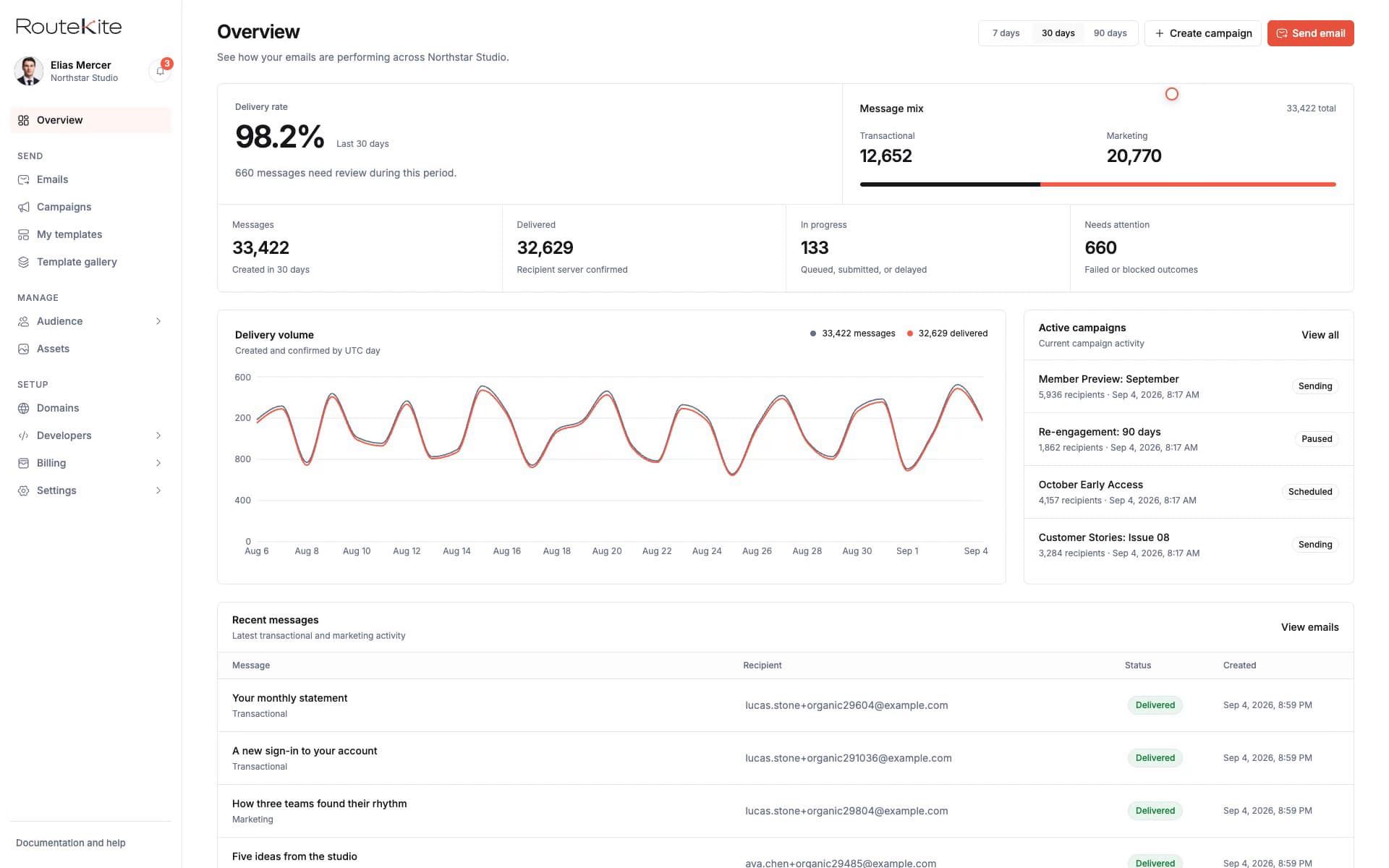Click the Developers code icon
1389x868 pixels.
23,435
